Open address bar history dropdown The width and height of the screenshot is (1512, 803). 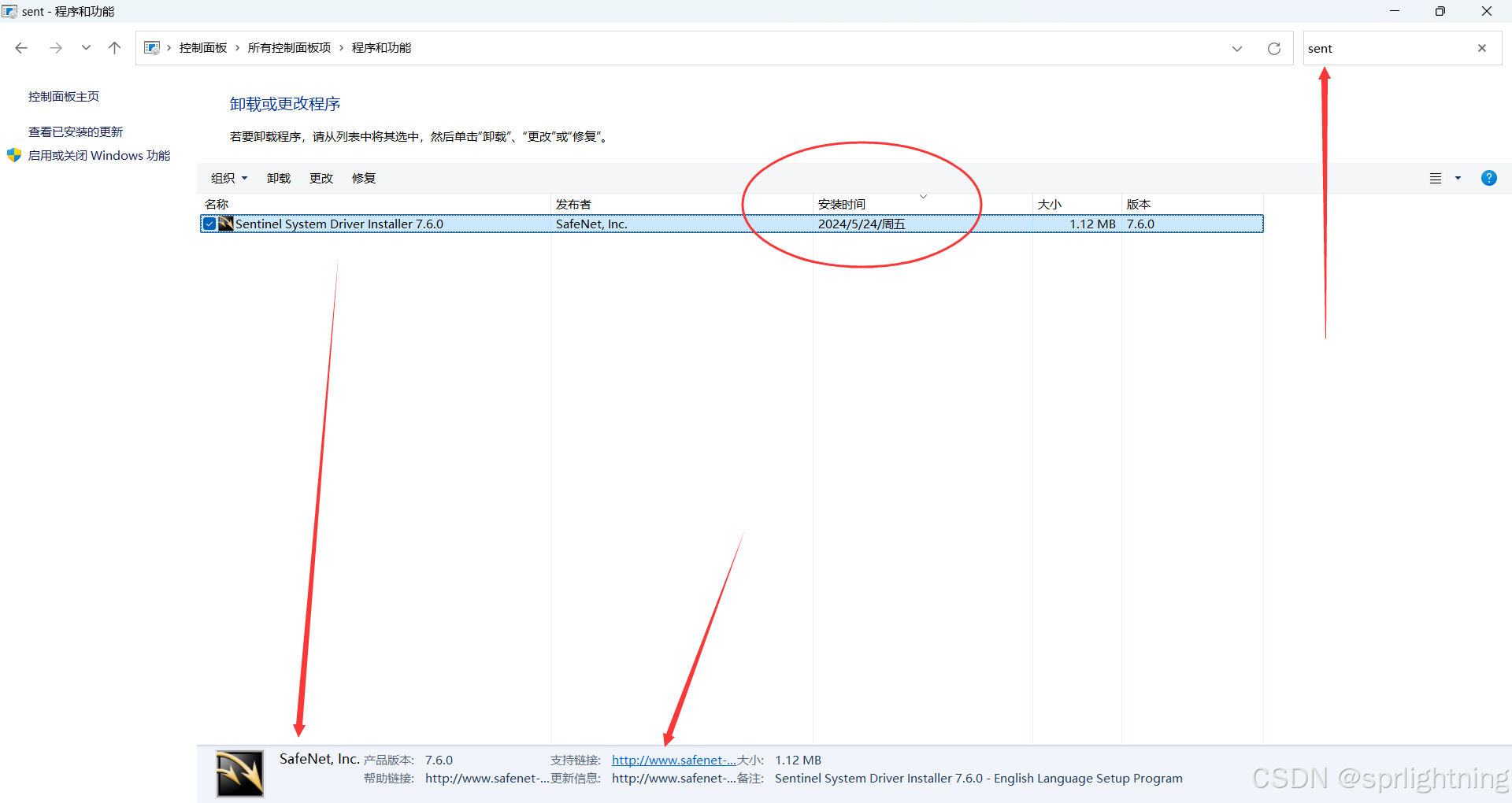[x=1236, y=49]
